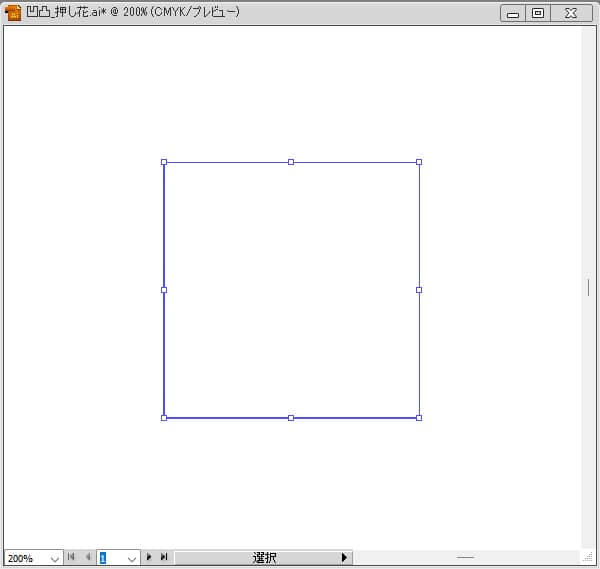Viewport: 600px width, 569px height.
Task: Click the top-left handle of the selected square
Action: tap(164, 162)
